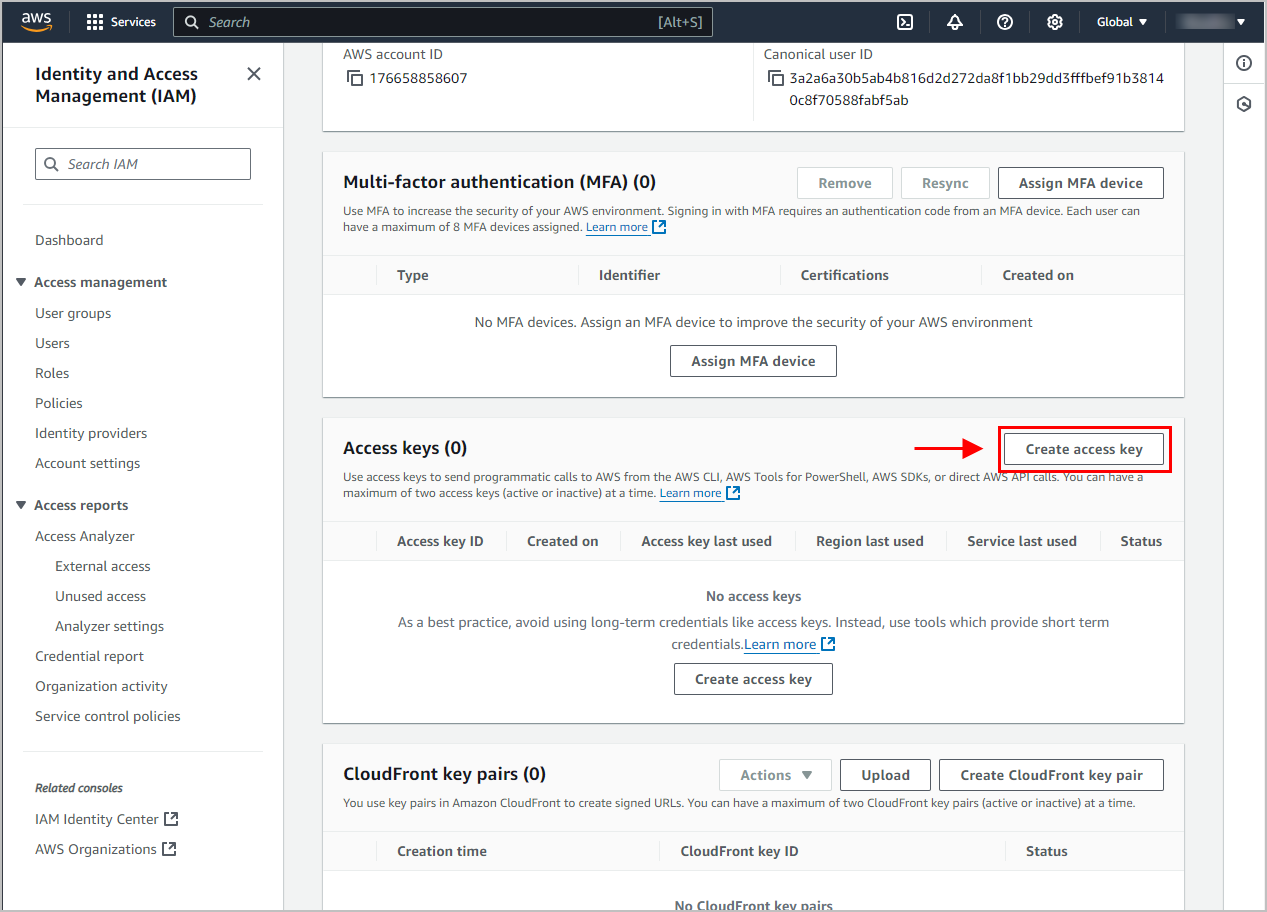Click external link icon after Access keys Learn more

733,493
